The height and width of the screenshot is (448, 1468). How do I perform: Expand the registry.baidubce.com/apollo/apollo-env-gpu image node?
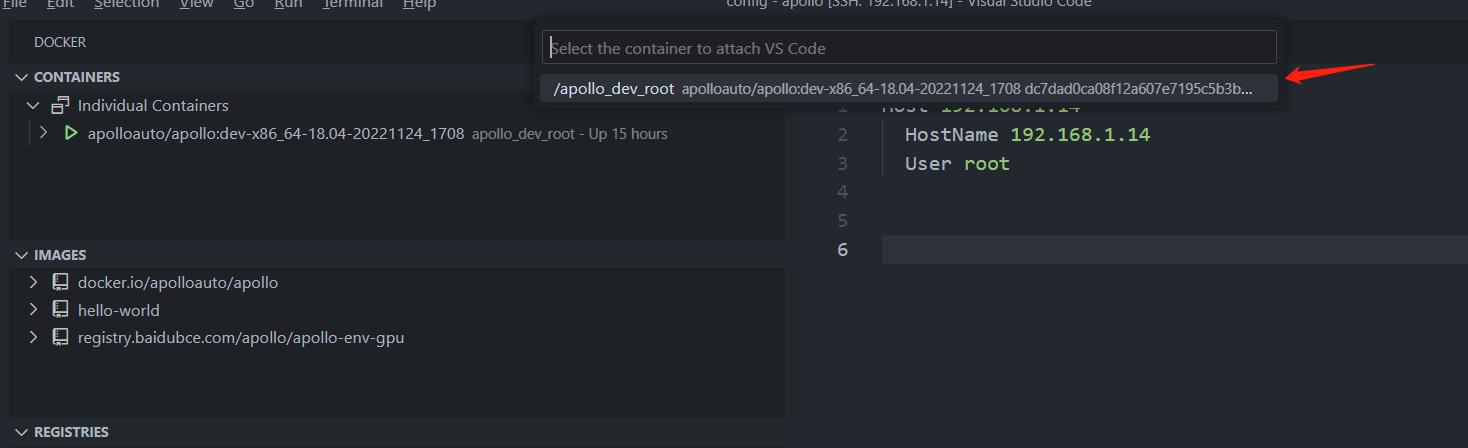(33, 338)
